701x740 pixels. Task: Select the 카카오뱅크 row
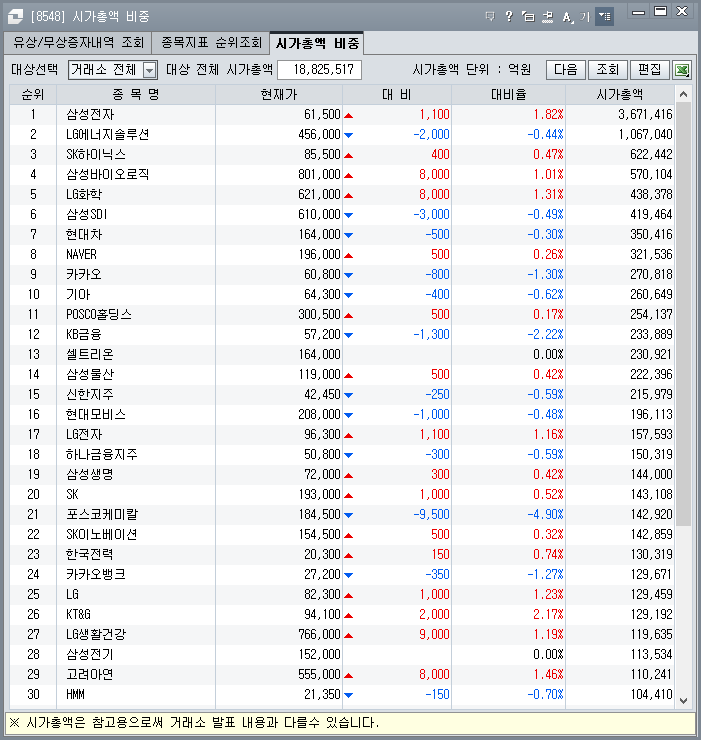pos(342,574)
